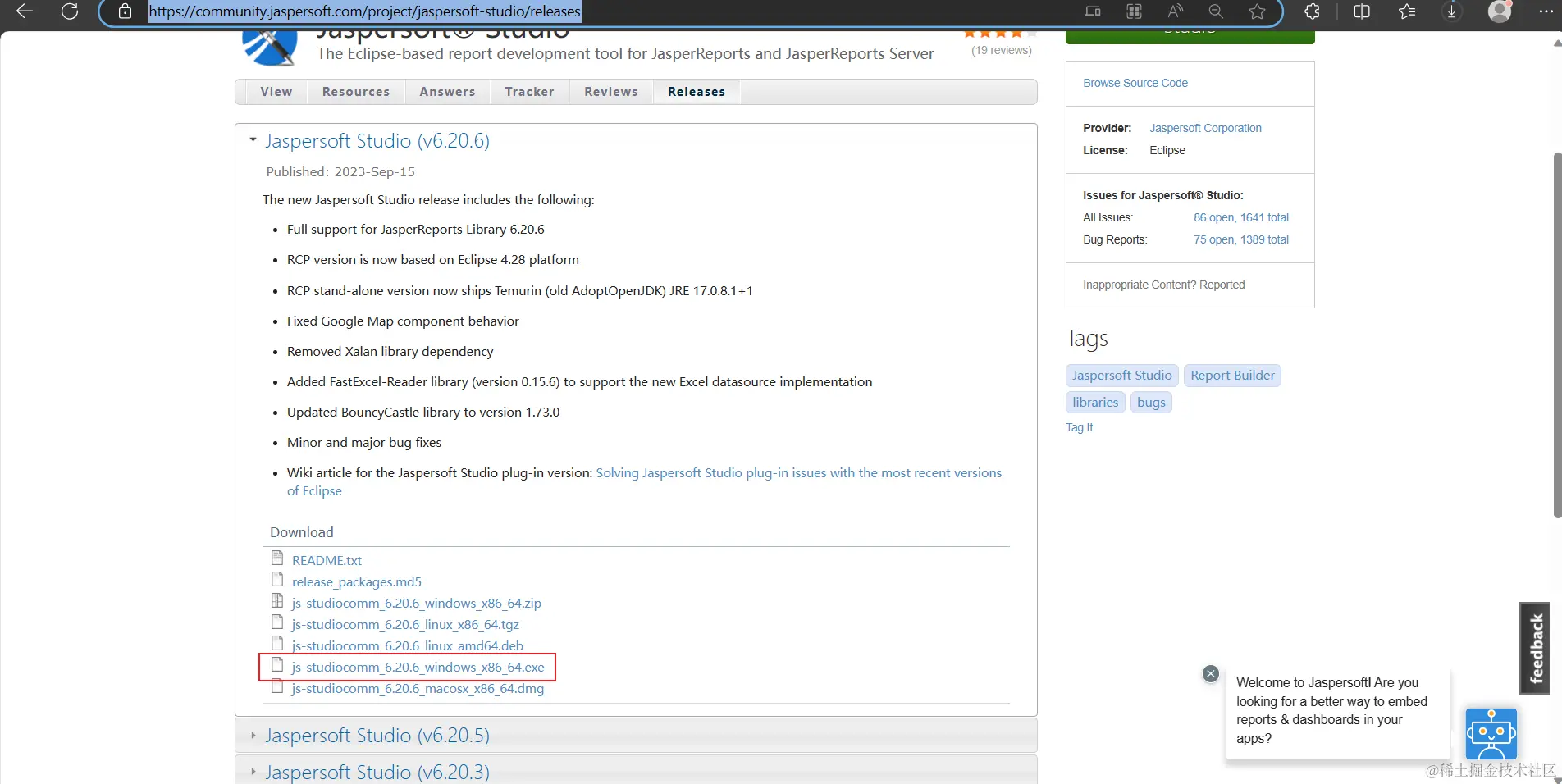Open the site info lock icon
This screenshot has width=1562, height=784.
pos(125,11)
